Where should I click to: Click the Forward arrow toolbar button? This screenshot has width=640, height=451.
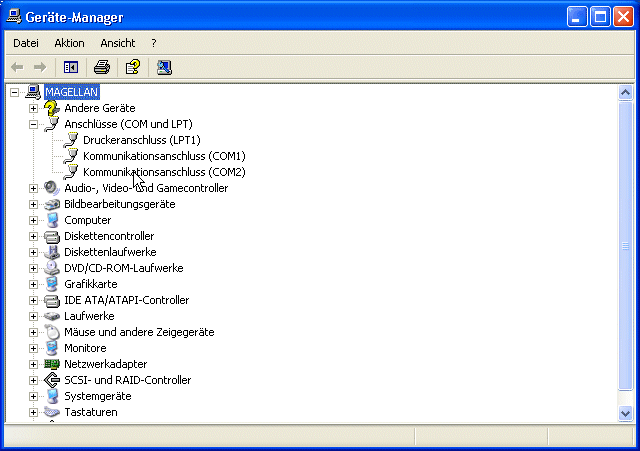click(40, 67)
